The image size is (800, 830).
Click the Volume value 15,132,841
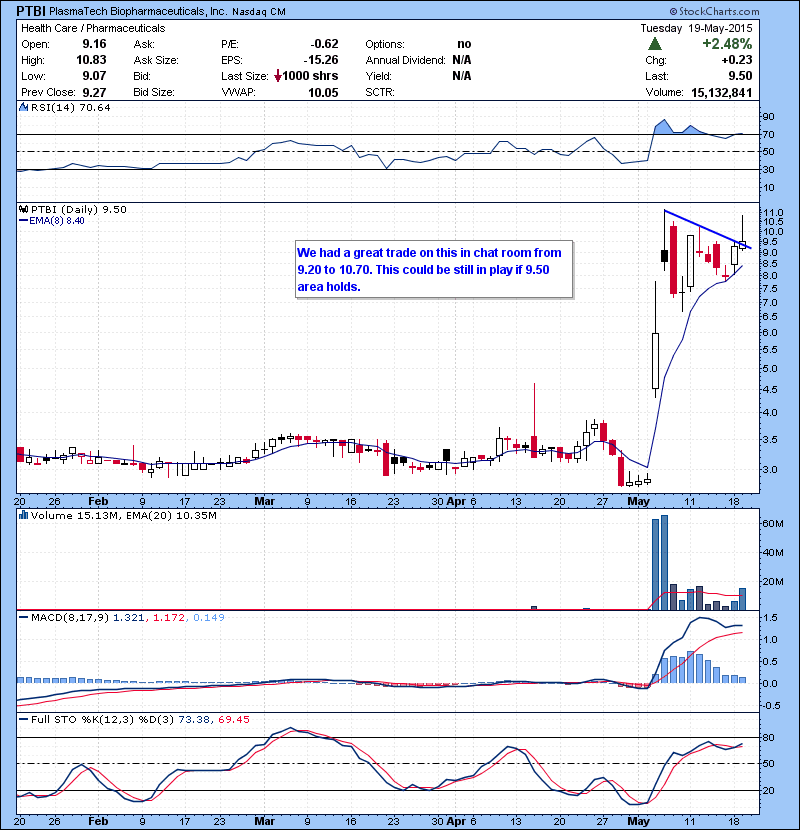(x=721, y=93)
